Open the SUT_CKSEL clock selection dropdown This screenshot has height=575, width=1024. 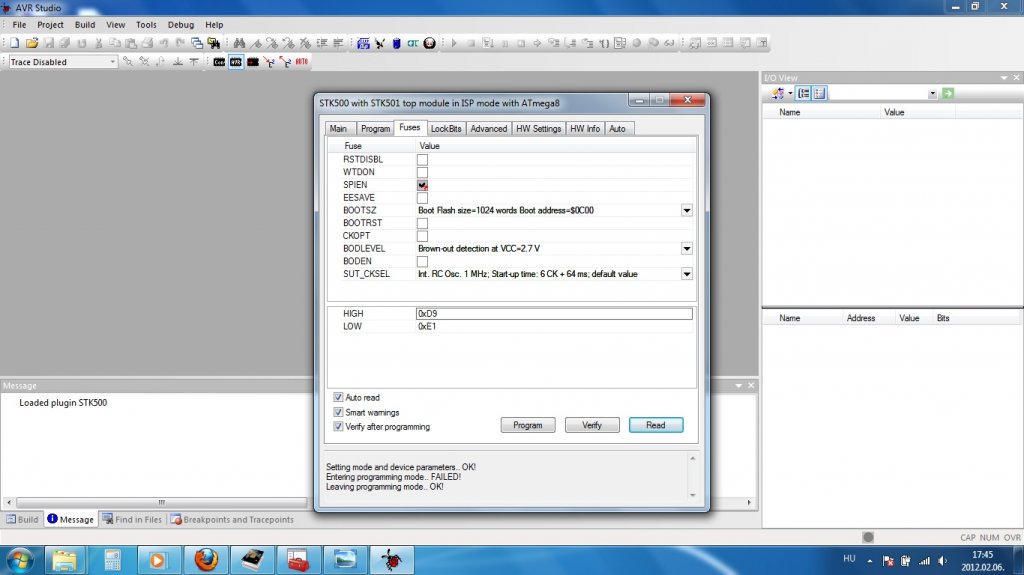[x=686, y=274]
